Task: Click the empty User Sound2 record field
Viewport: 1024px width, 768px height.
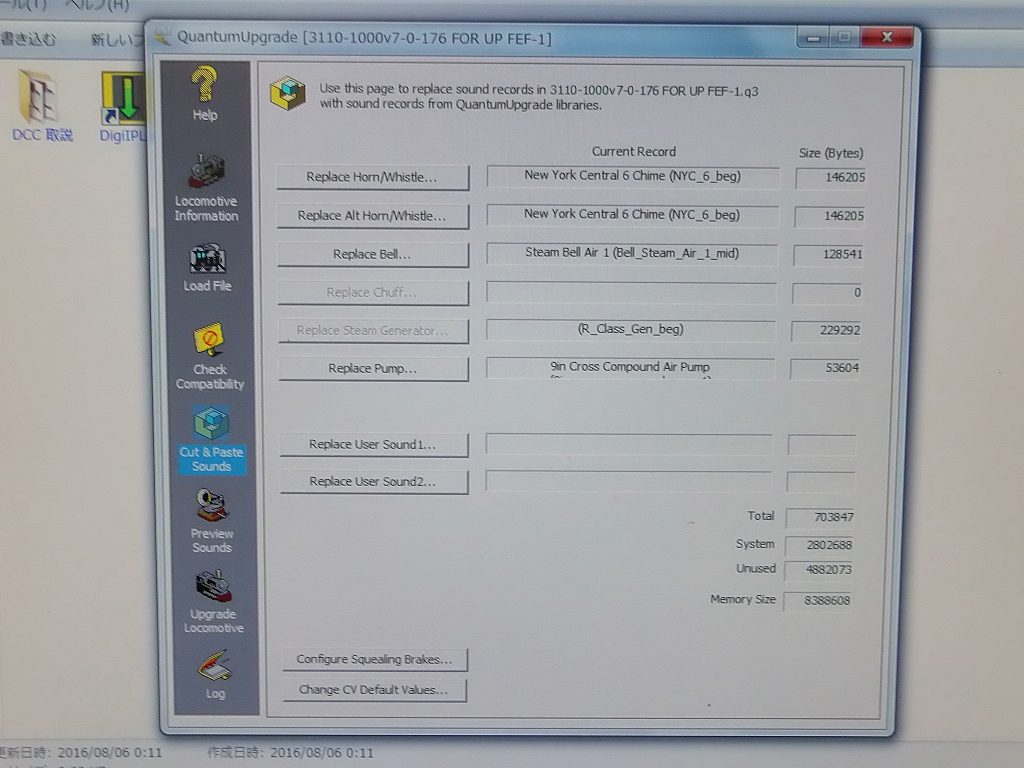Action: coord(628,481)
